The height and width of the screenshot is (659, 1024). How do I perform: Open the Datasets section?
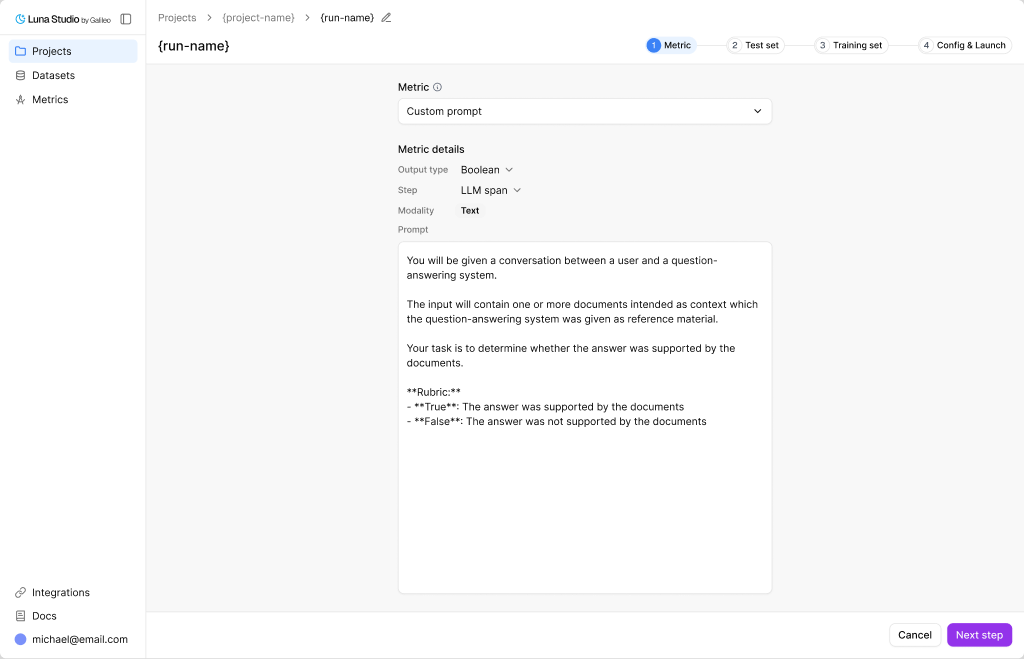coord(73,75)
